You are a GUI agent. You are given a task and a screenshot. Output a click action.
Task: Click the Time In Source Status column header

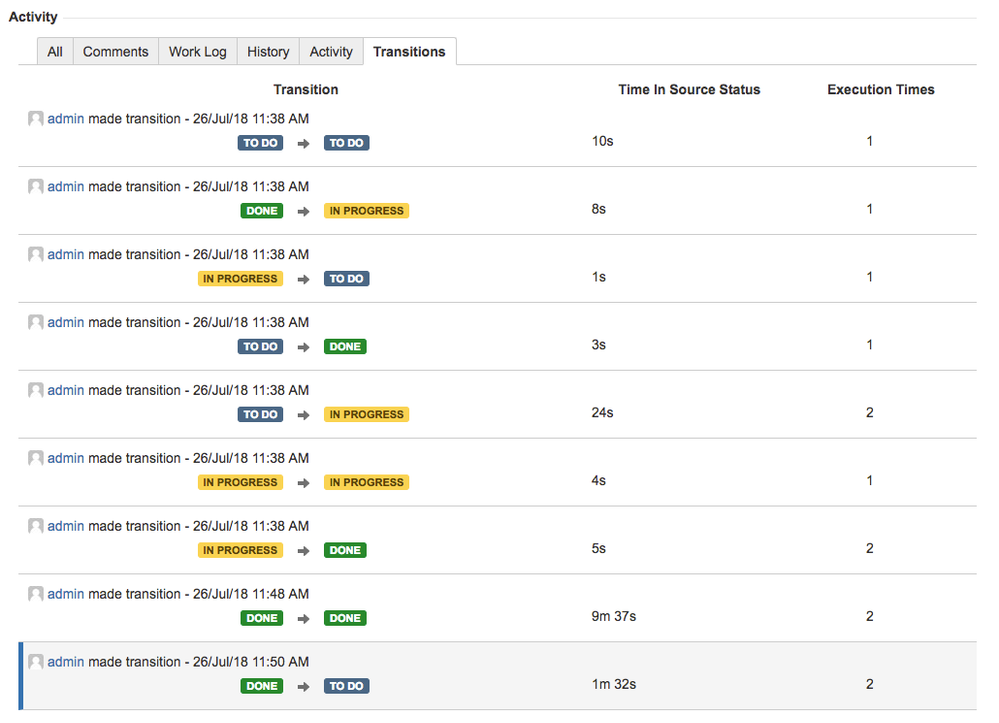coord(689,89)
